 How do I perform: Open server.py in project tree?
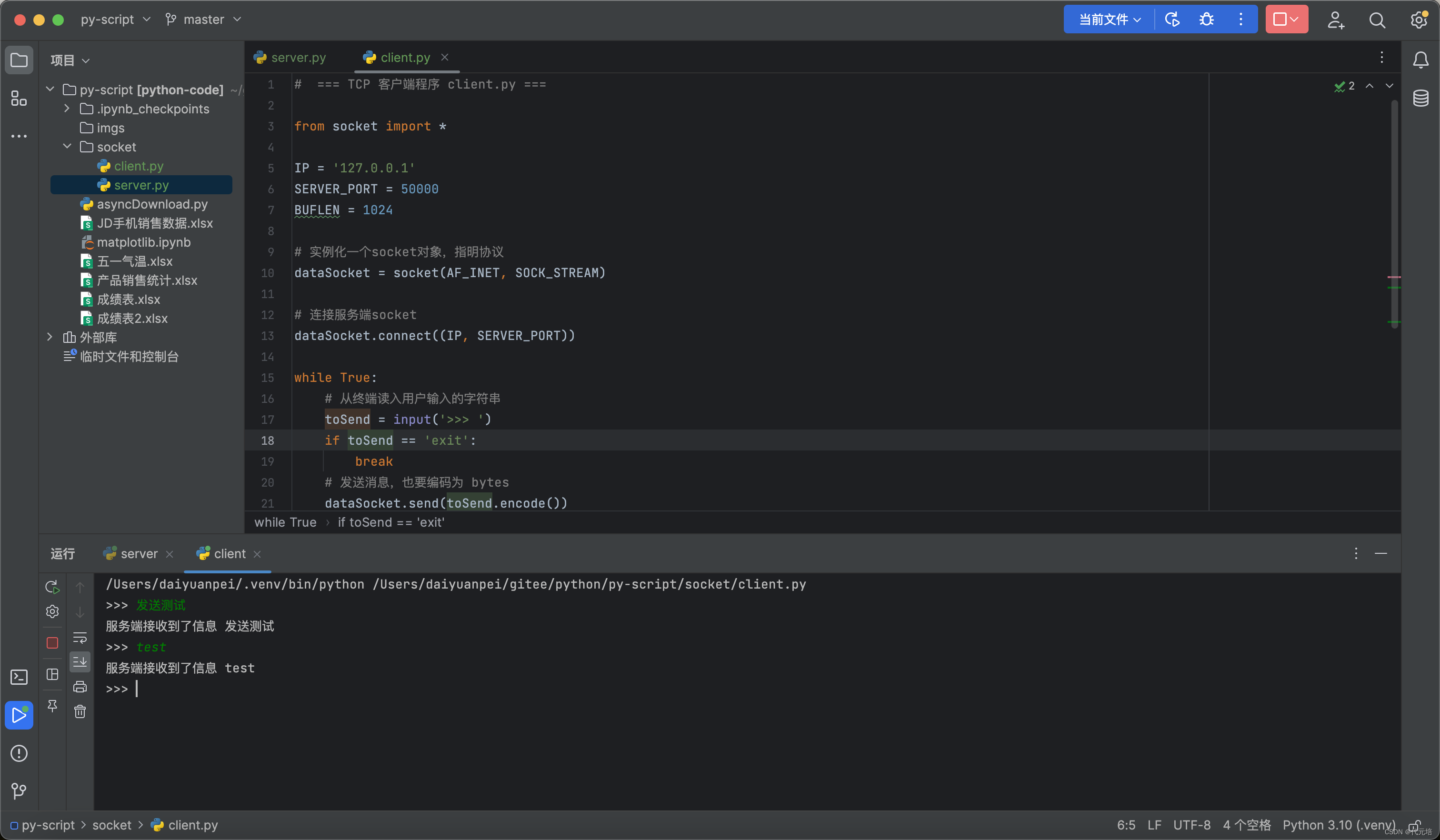click(141, 185)
